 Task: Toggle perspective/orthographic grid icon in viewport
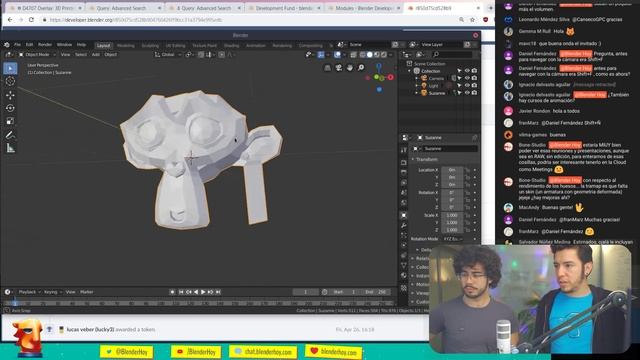(x=327, y=68)
